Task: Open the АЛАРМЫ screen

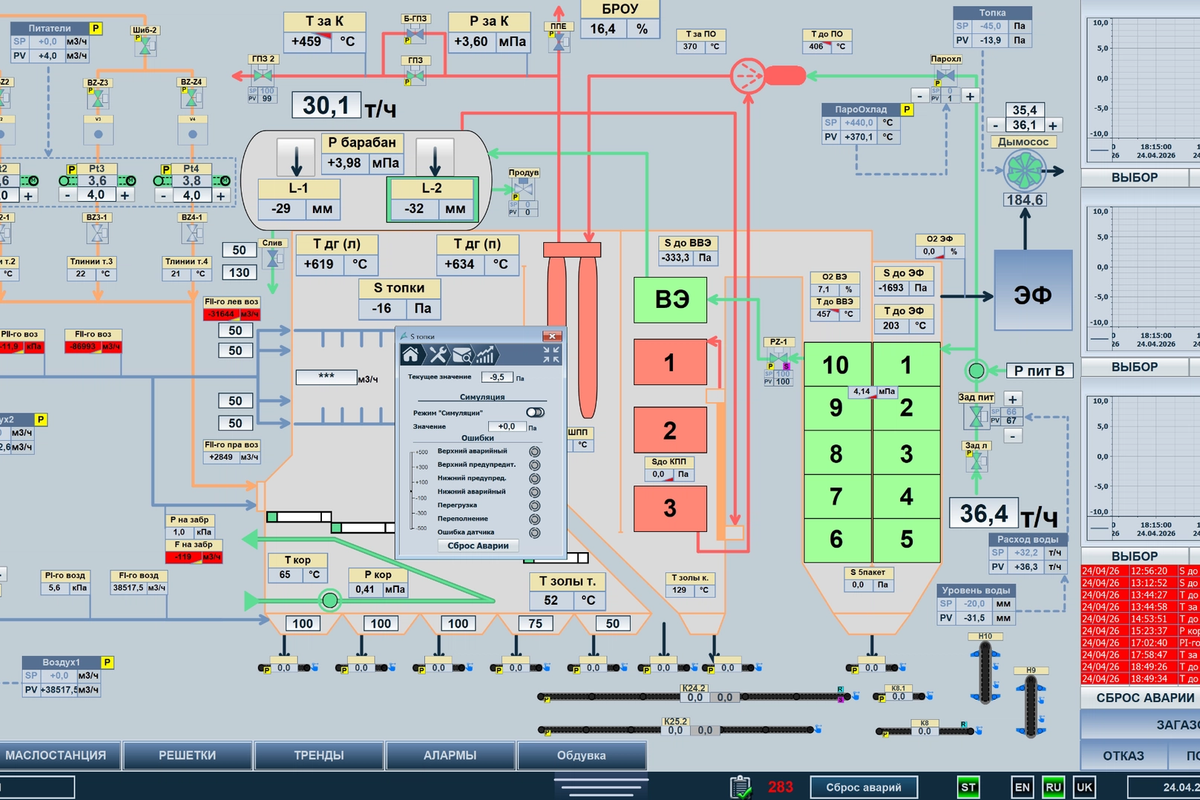Action: [450, 755]
